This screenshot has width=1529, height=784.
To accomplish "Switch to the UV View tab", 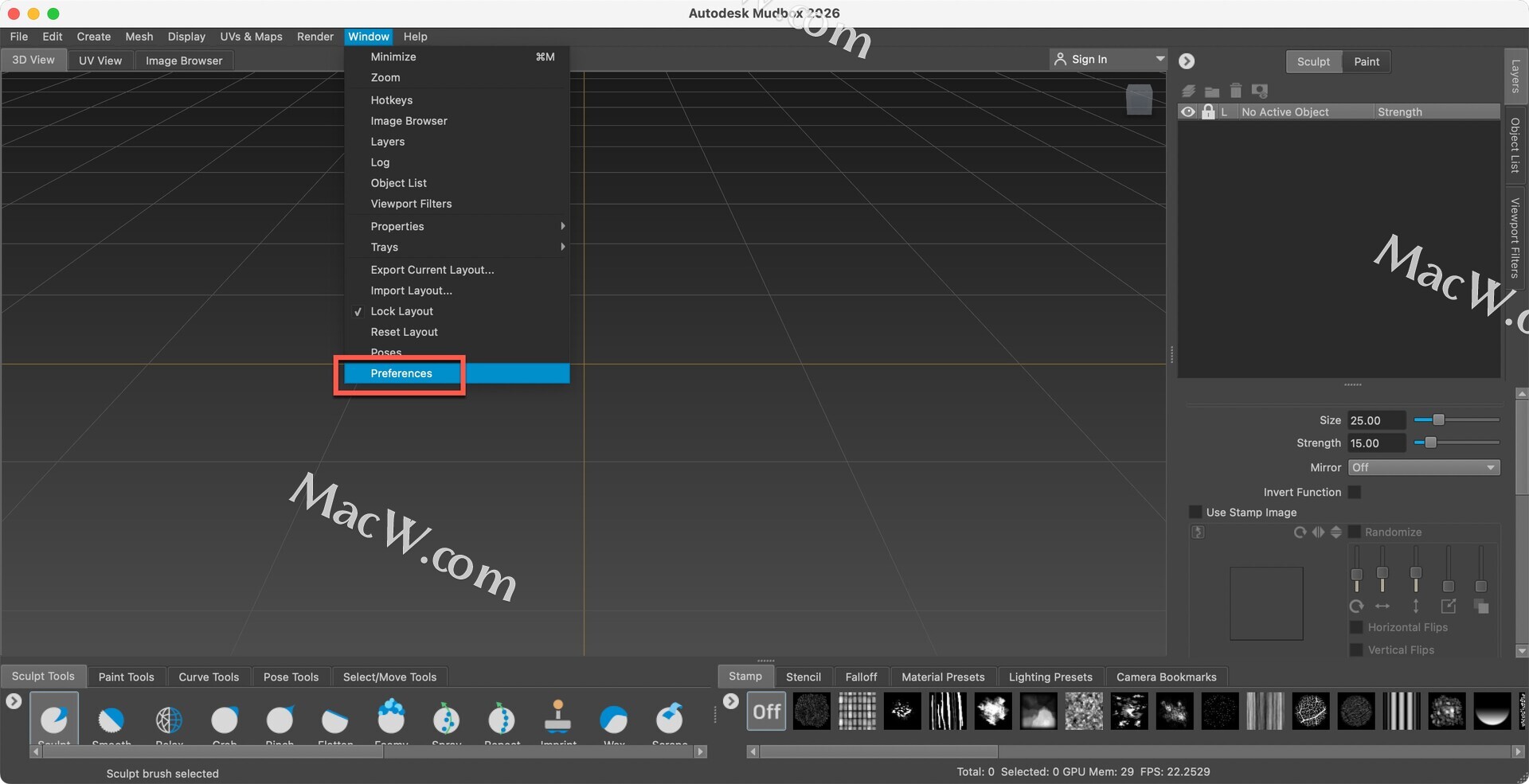I will pyautogui.click(x=100, y=60).
